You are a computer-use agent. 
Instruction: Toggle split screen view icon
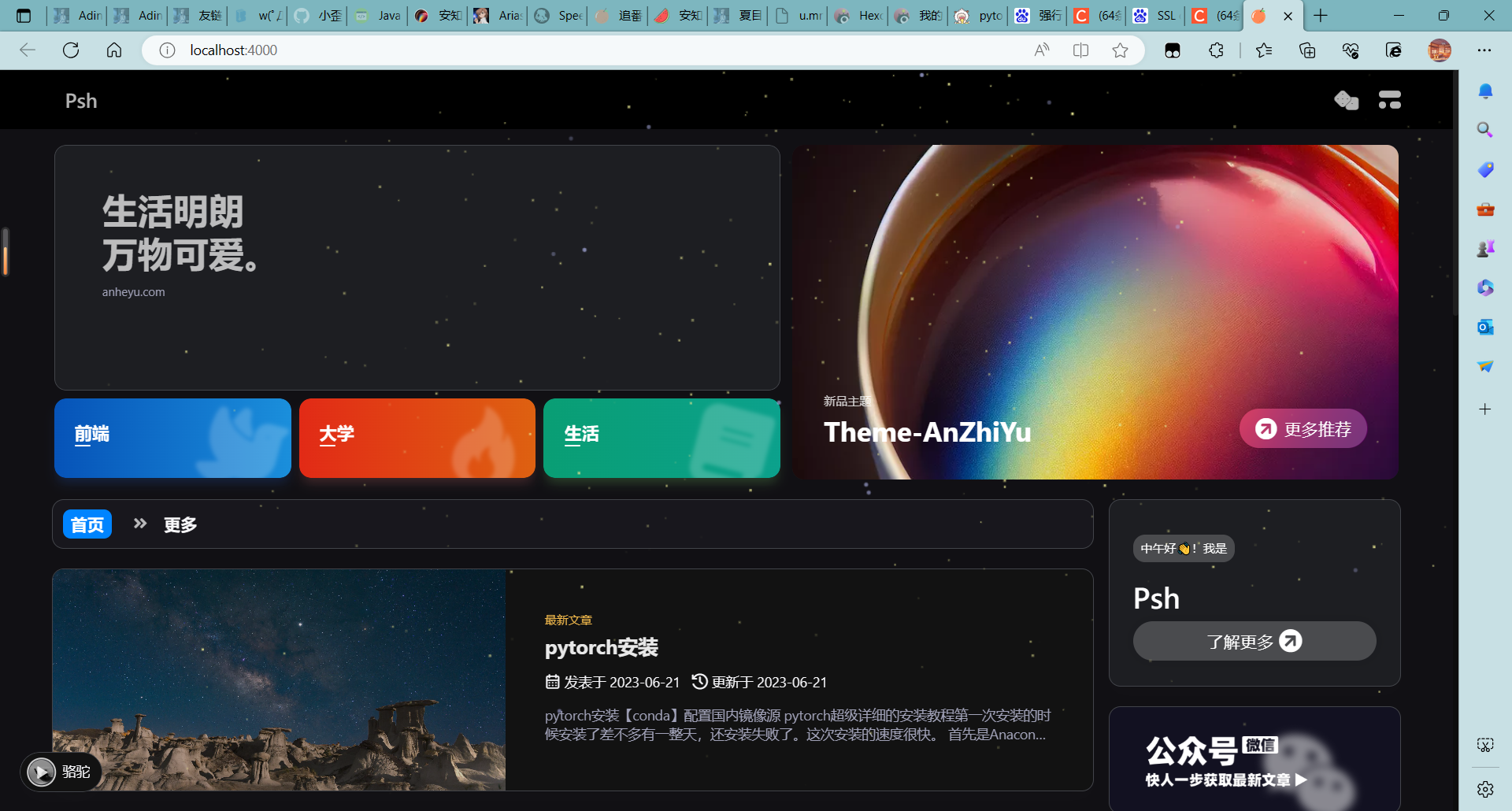(x=1080, y=50)
